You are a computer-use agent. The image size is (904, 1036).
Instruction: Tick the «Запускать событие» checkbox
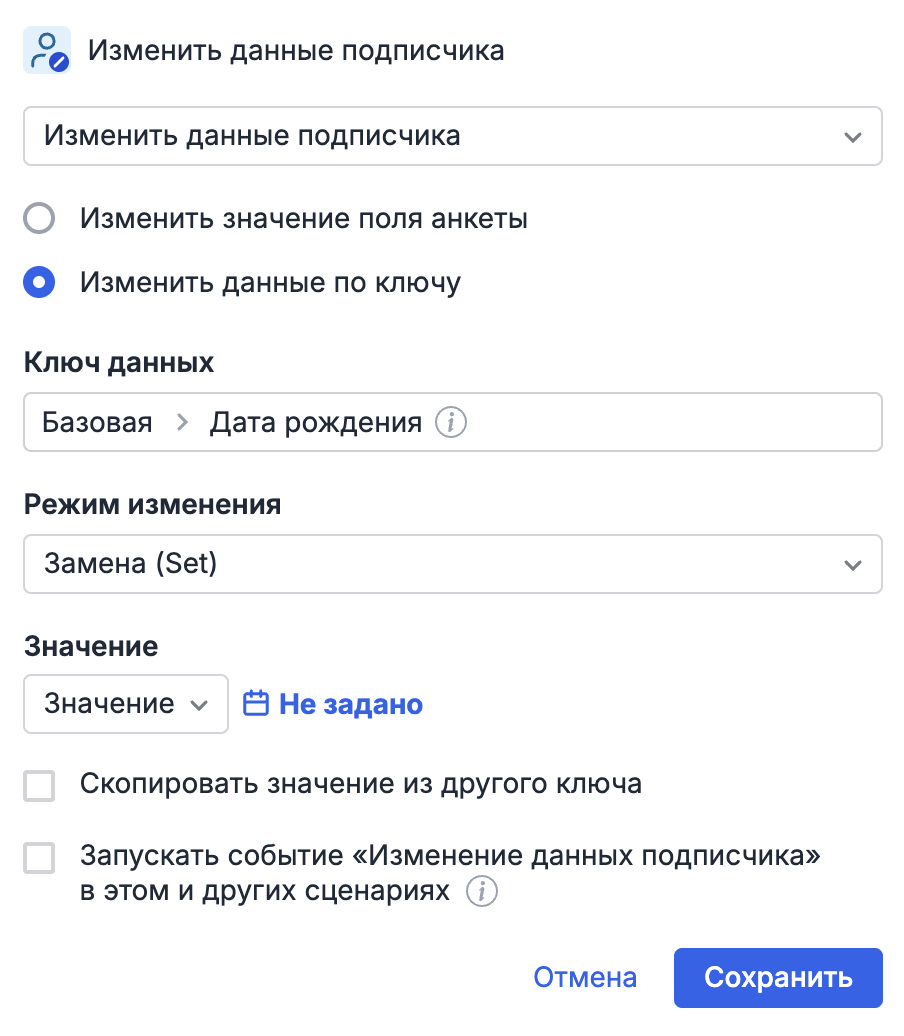click(x=39, y=858)
